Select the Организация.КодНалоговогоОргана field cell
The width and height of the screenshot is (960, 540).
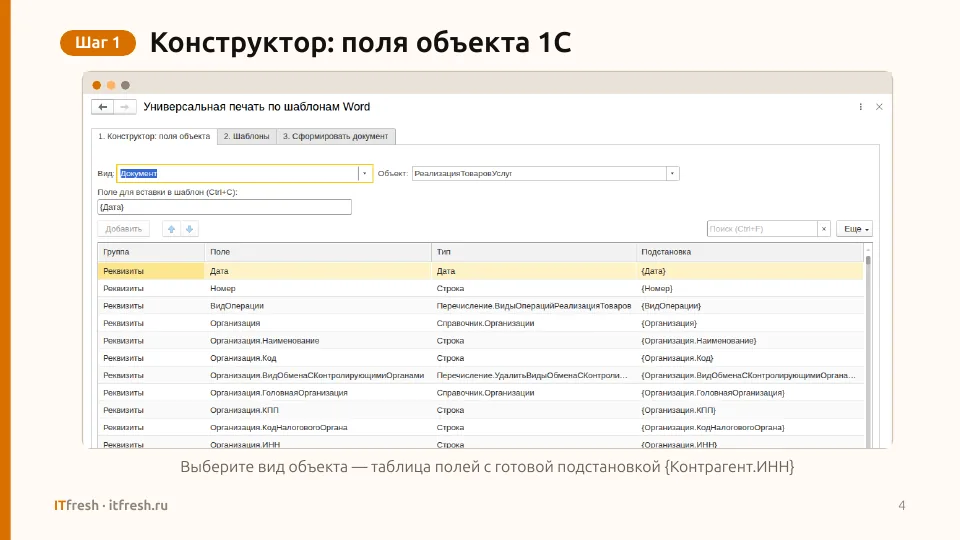point(318,428)
